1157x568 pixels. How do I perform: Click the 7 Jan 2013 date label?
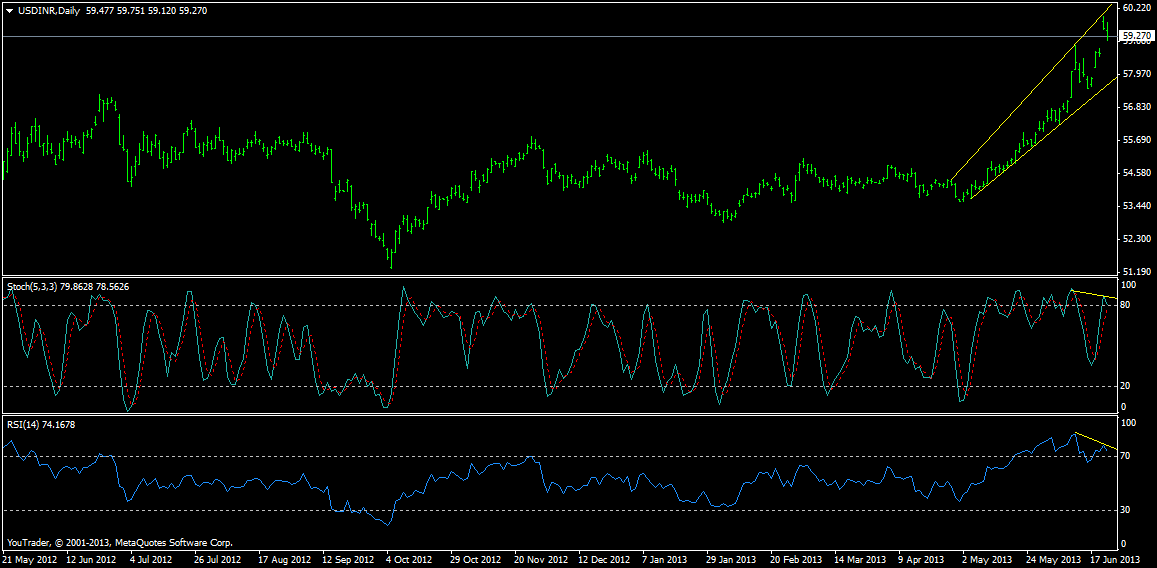664,560
